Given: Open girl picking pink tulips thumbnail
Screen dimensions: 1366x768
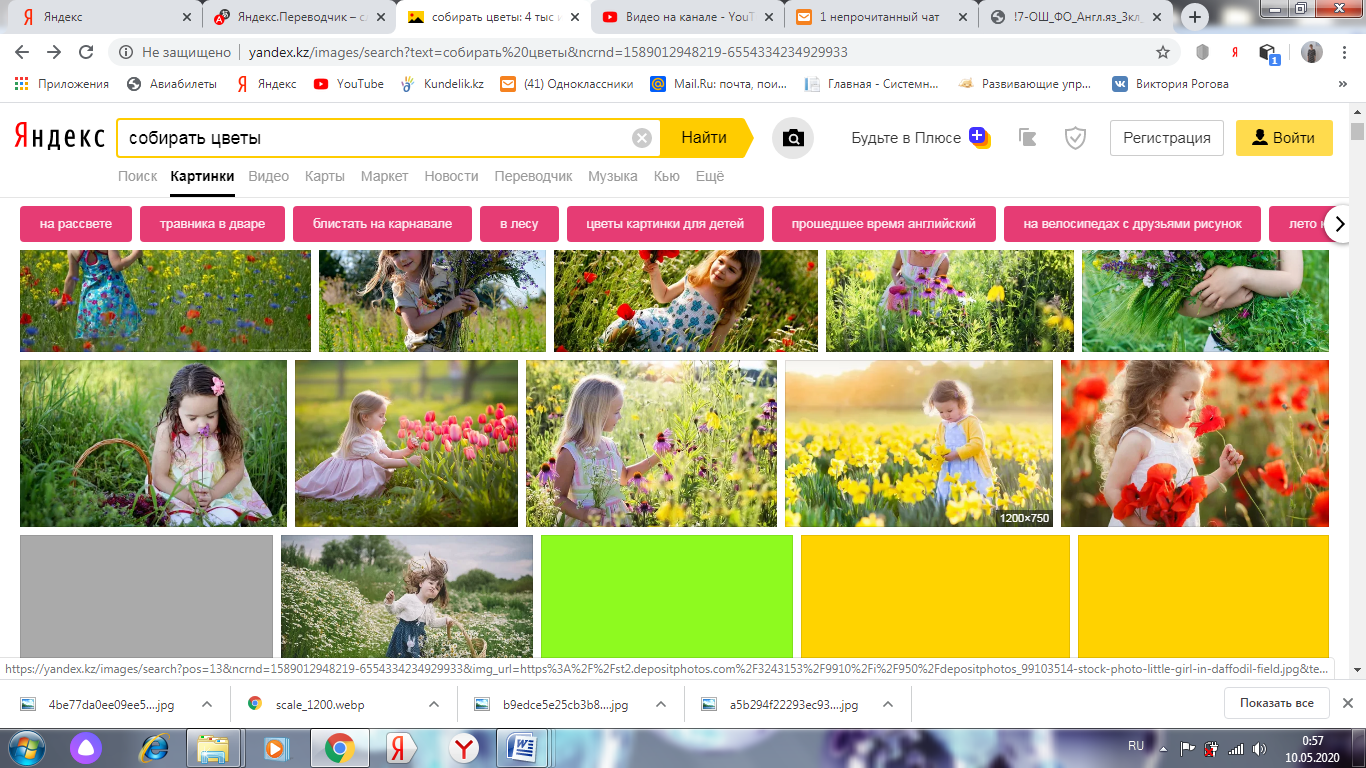Looking at the screenshot, I should 406,443.
